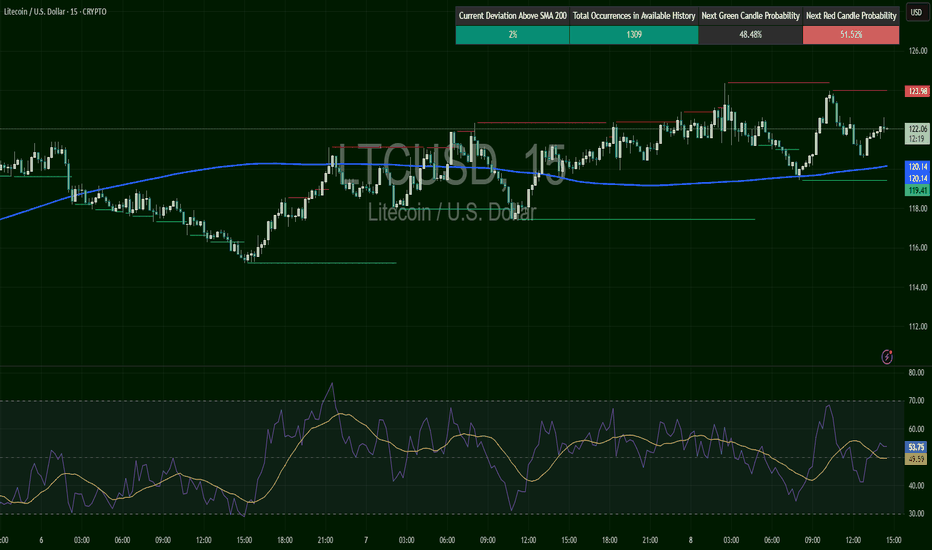Select the 'Current Deviation Above SMA 200' header cell
The height and width of the screenshot is (550, 932).
click(512, 16)
